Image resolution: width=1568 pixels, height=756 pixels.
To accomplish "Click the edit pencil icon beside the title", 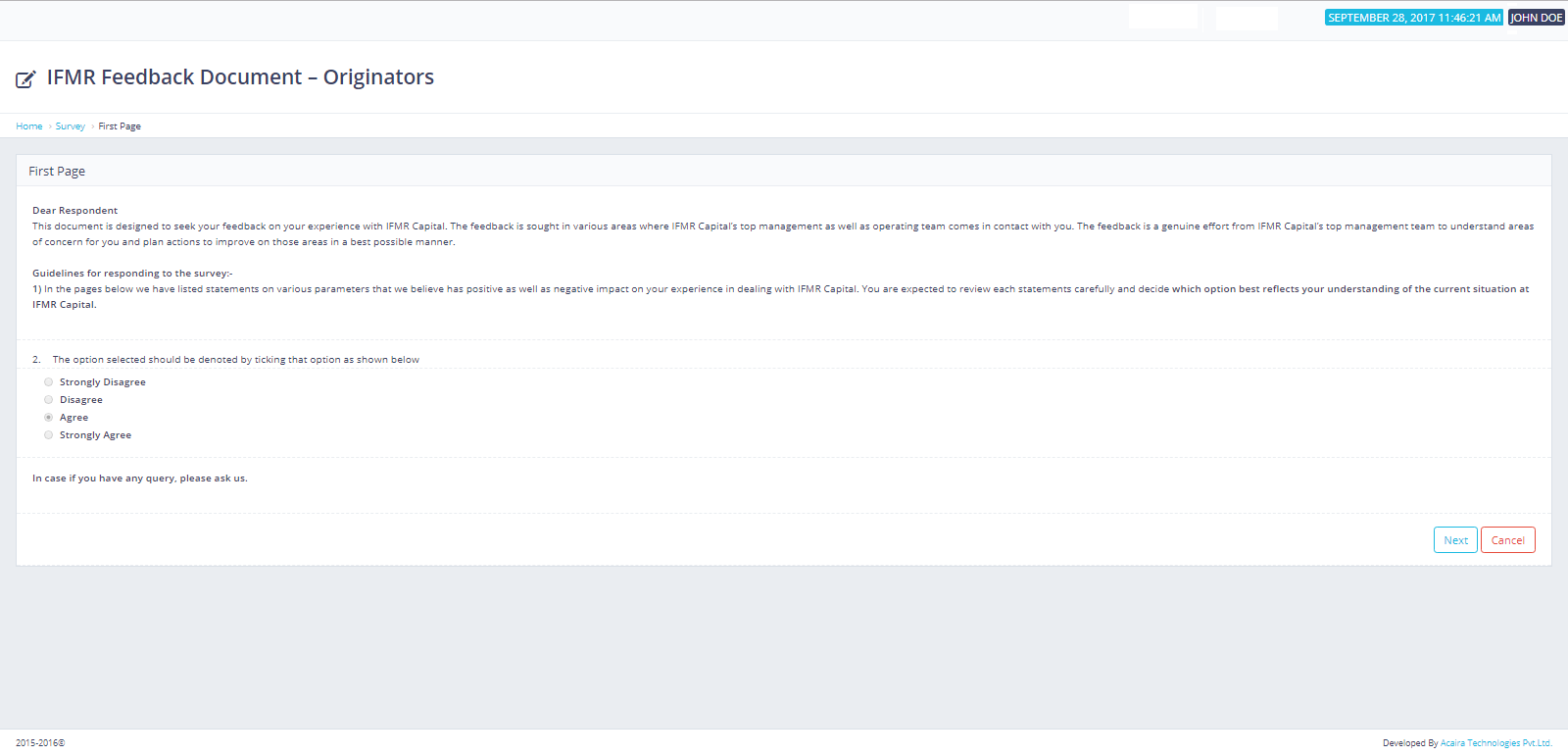I will [25, 78].
